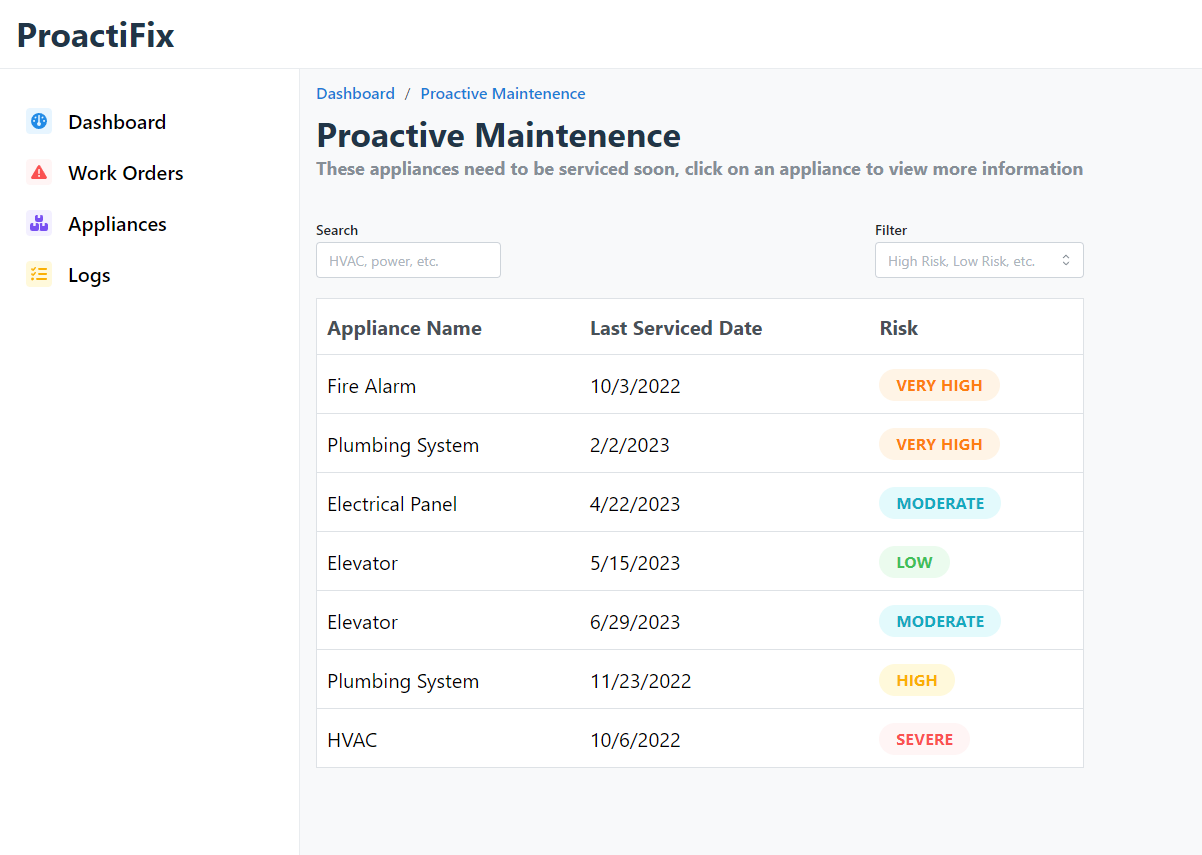This screenshot has height=855, width=1202.
Task: Open the Filter risk dropdown
Action: coord(979,260)
